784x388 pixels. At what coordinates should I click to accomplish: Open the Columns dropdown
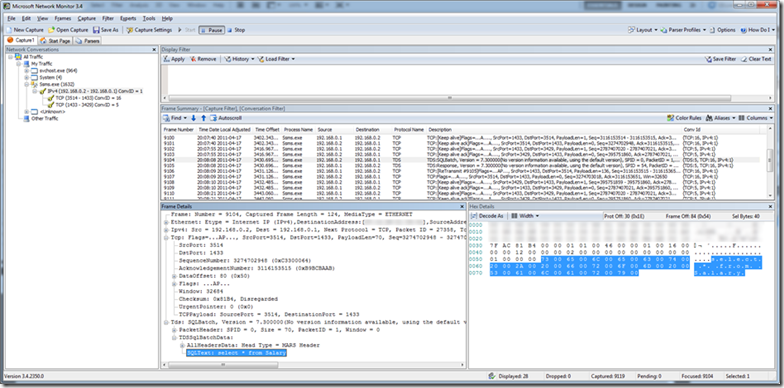coord(756,118)
